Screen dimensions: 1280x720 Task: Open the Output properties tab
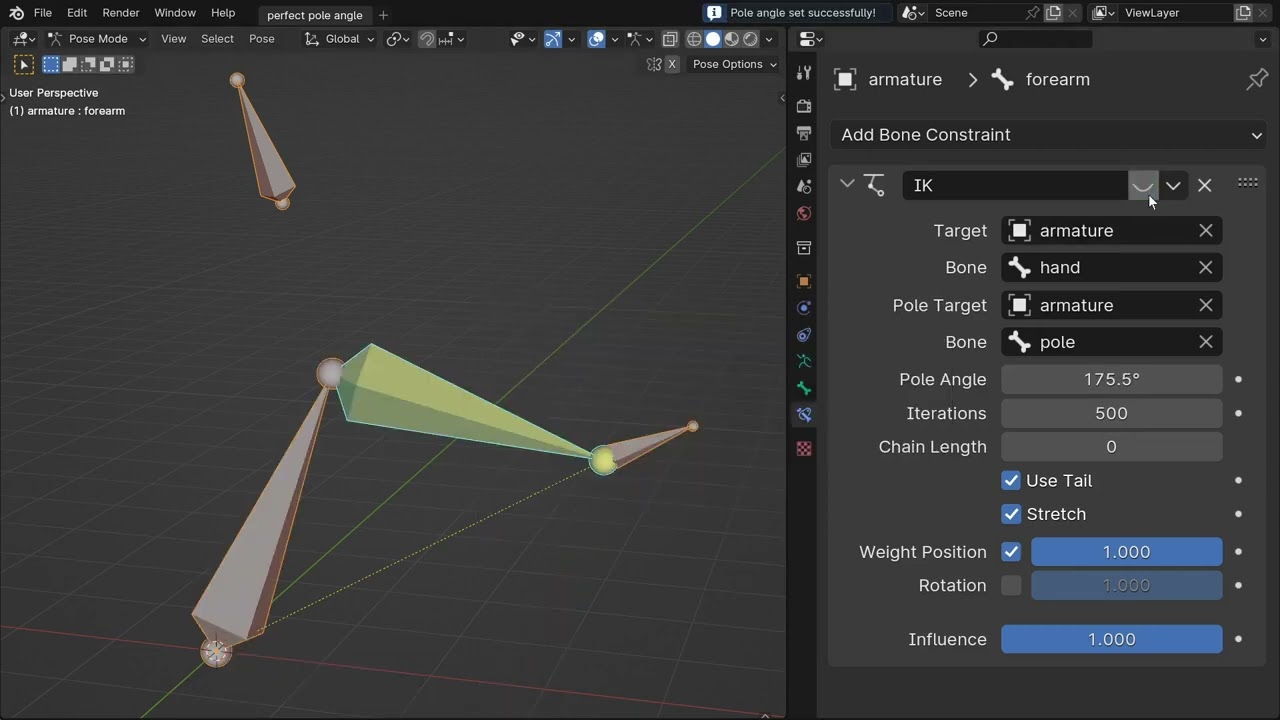pyautogui.click(x=804, y=133)
